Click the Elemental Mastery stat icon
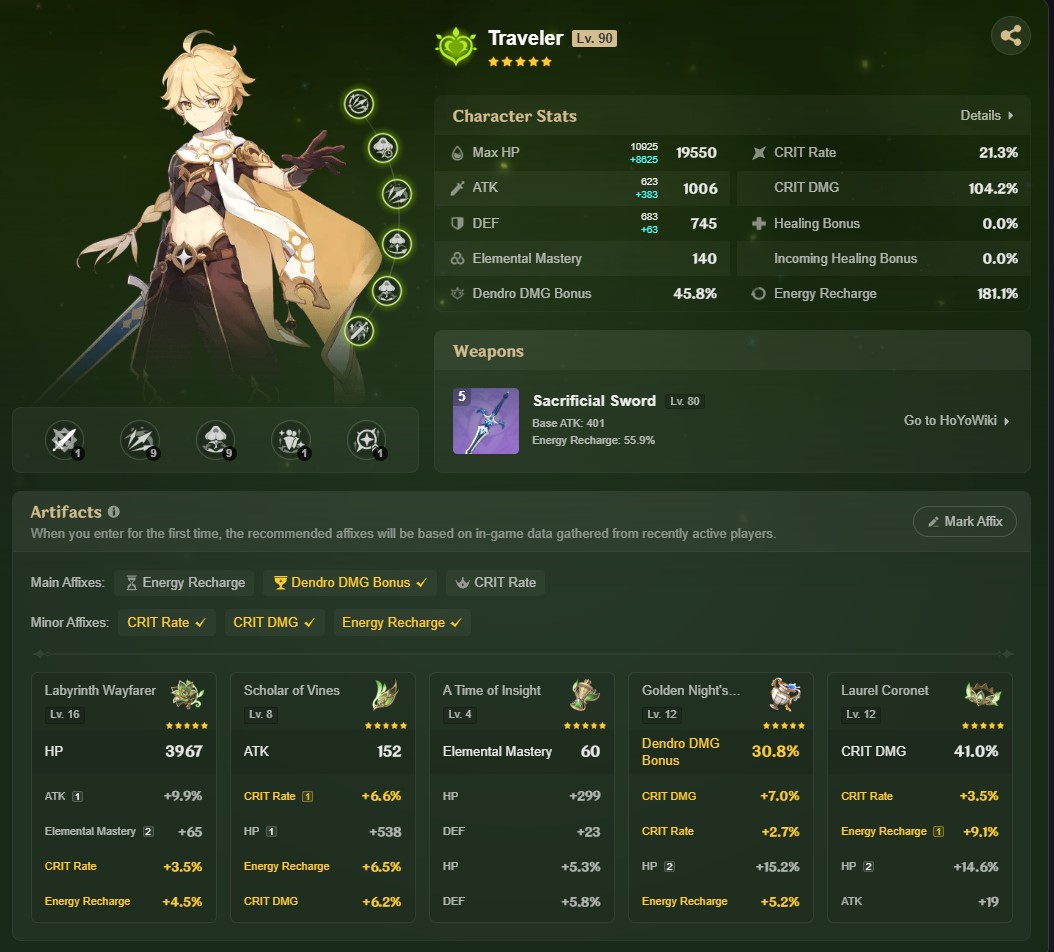 click(457, 258)
